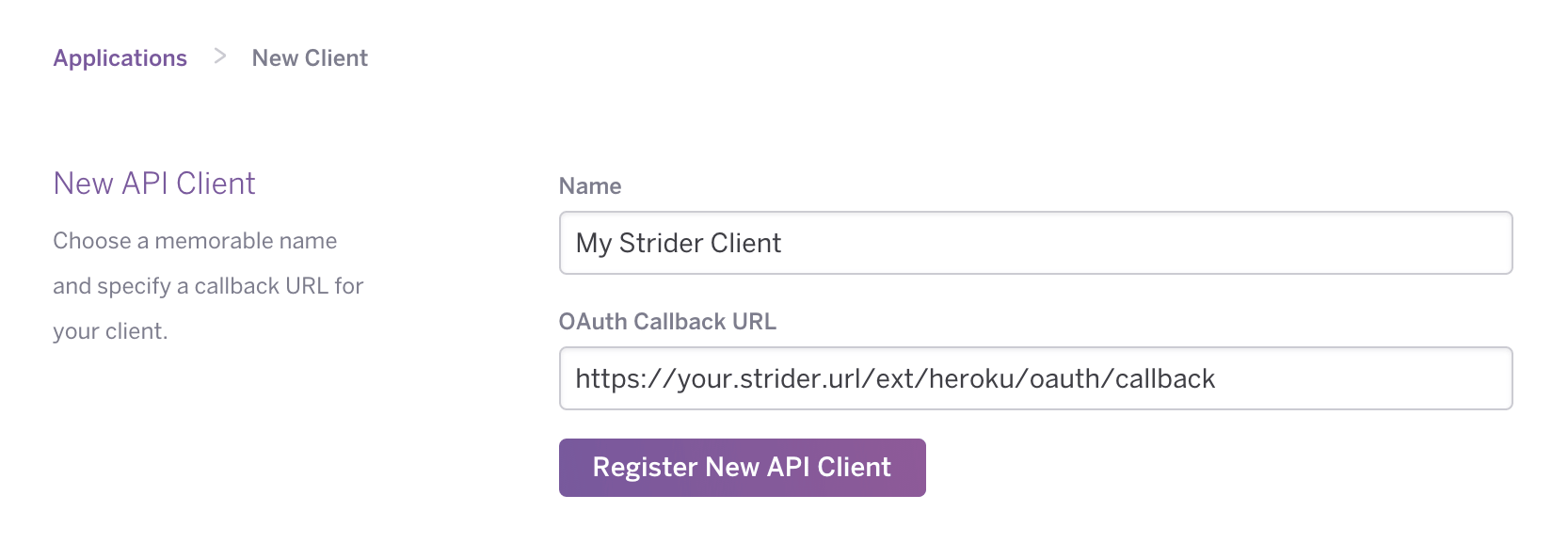Select the New Client breadcrumb item
The height and width of the screenshot is (559, 1568).
[310, 58]
